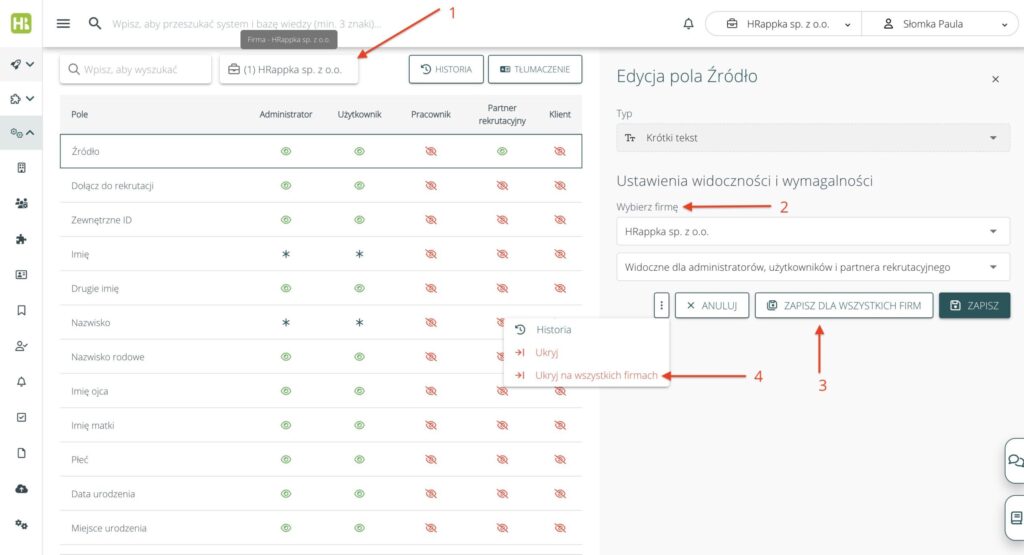Image resolution: width=1024 pixels, height=555 pixels.
Task: Toggle Źródło visibility for Pracownik
Action: pos(431,151)
